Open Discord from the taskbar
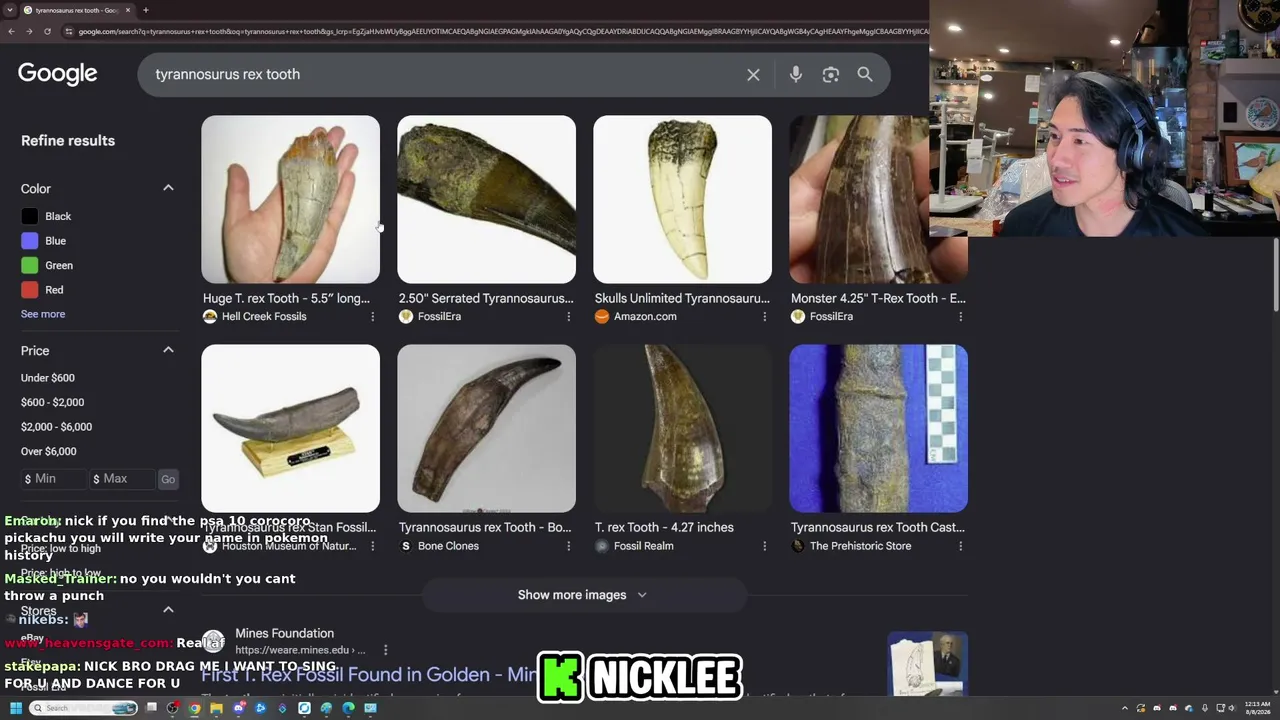The image size is (1280, 720). click(x=239, y=708)
